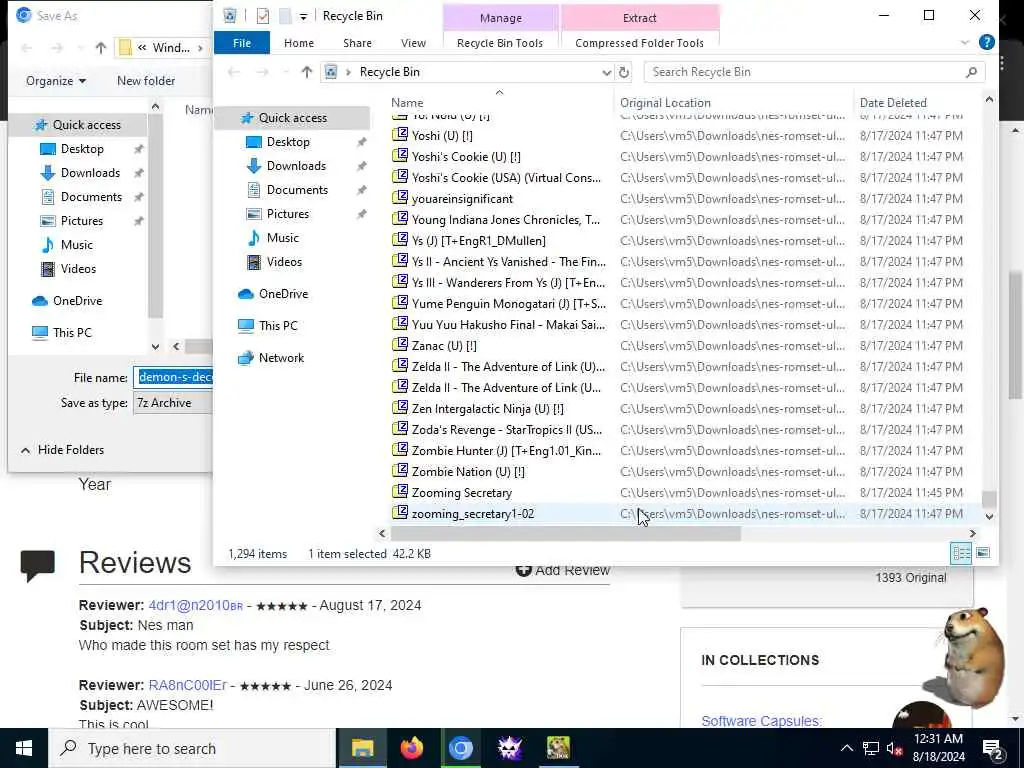Click the File name field in Save As

(174, 377)
